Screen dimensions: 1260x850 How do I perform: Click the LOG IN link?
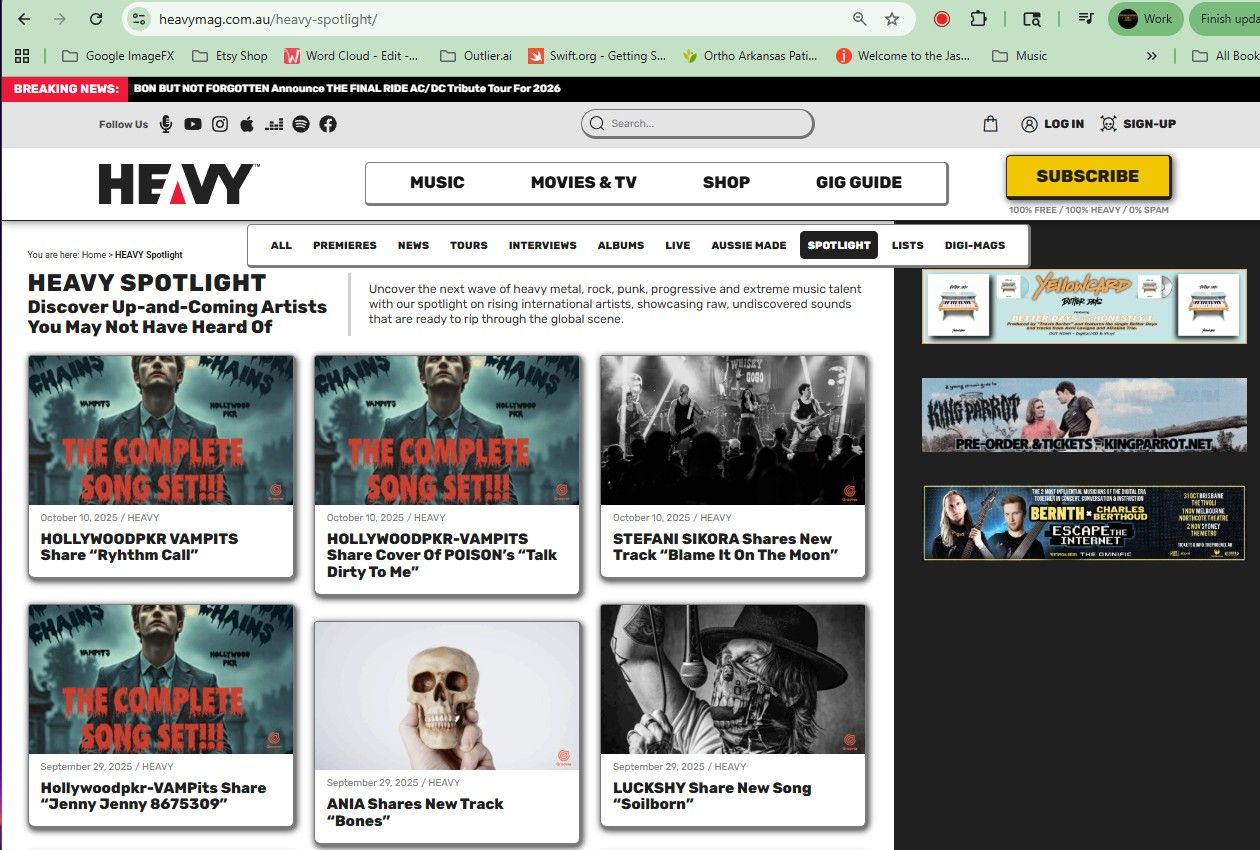pyautogui.click(x=1052, y=124)
